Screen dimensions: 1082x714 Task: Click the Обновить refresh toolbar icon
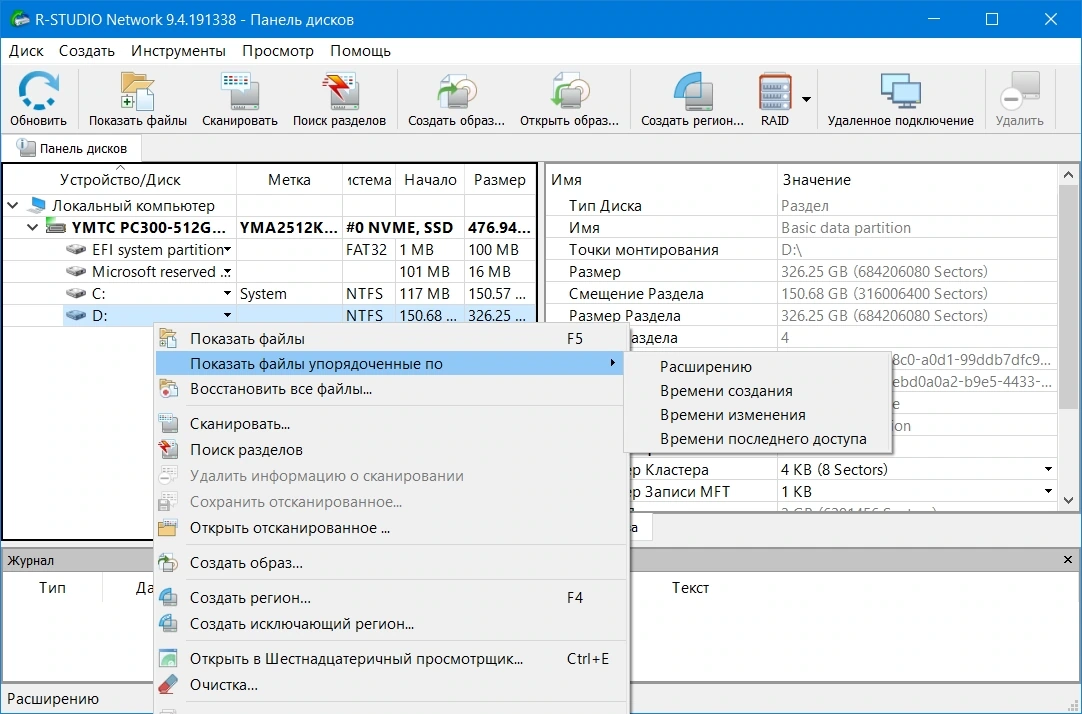pos(38,91)
